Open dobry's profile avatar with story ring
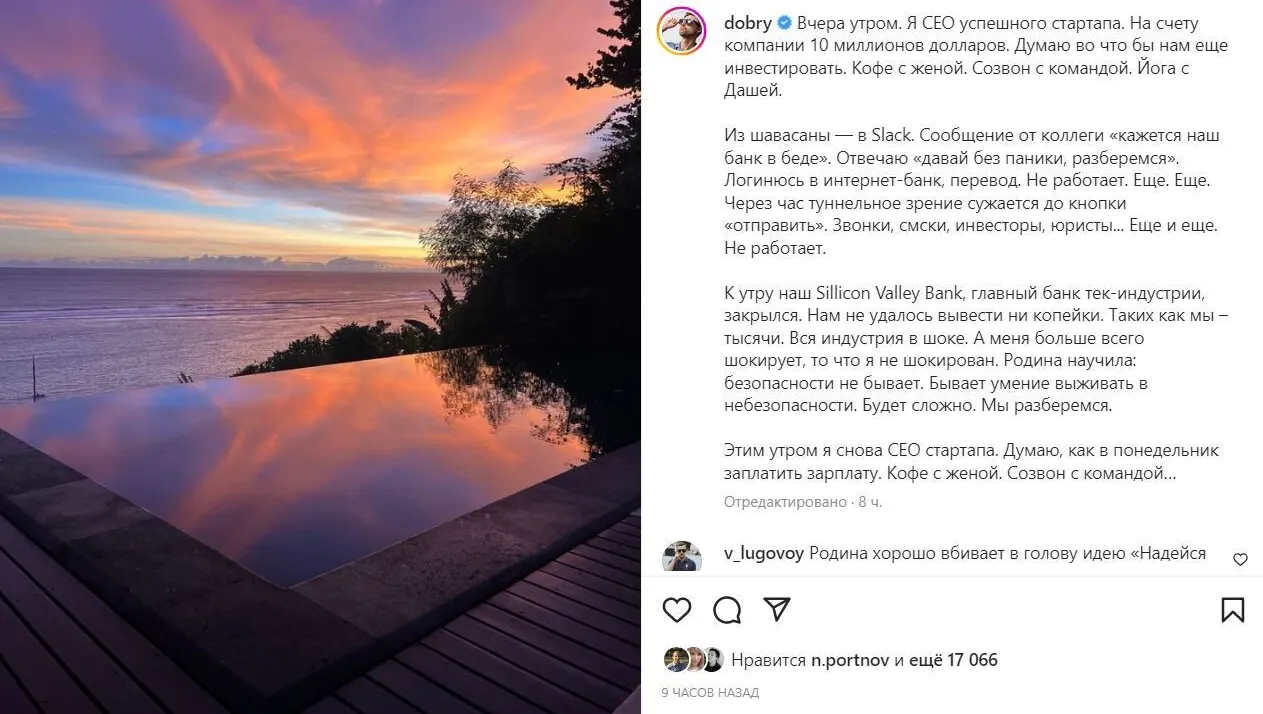This screenshot has height=714, width=1263. [x=681, y=30]
